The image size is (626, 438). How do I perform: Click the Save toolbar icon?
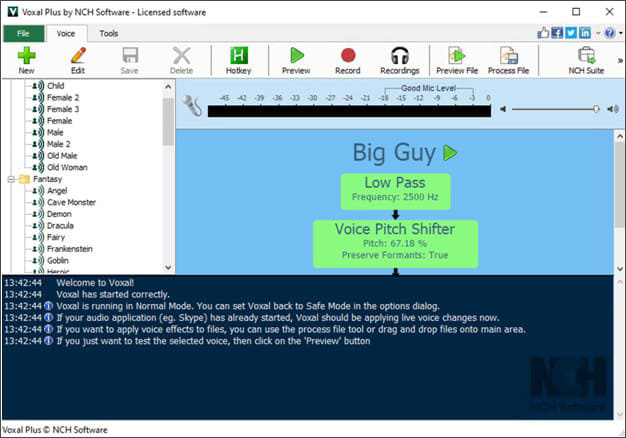click(129, 61)
